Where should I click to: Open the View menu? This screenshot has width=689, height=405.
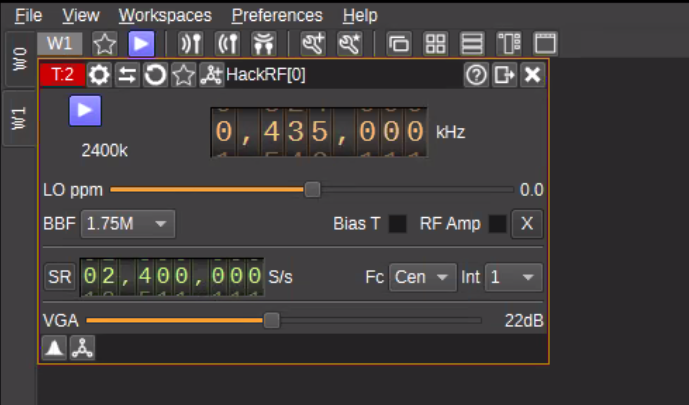81,16
